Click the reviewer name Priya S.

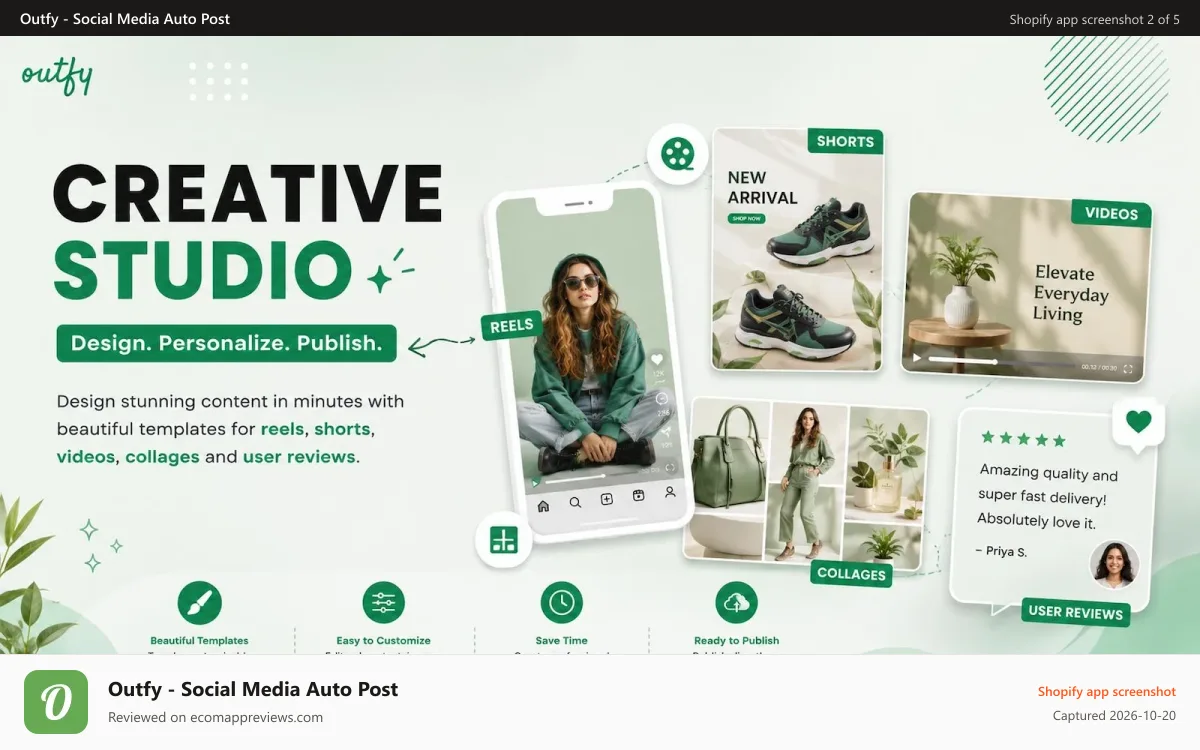[1001, 551]
